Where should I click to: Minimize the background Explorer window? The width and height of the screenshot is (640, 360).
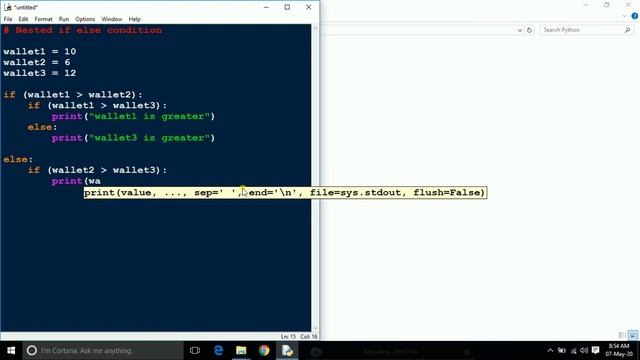(586, 5)
